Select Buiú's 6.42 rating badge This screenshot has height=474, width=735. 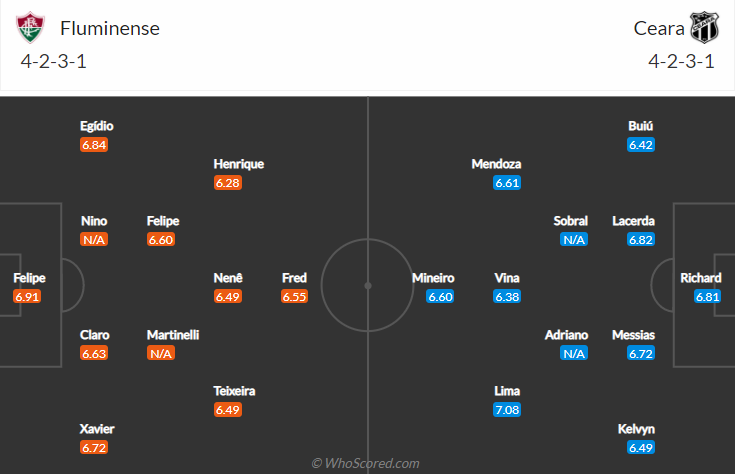click(x=641, y=145)
